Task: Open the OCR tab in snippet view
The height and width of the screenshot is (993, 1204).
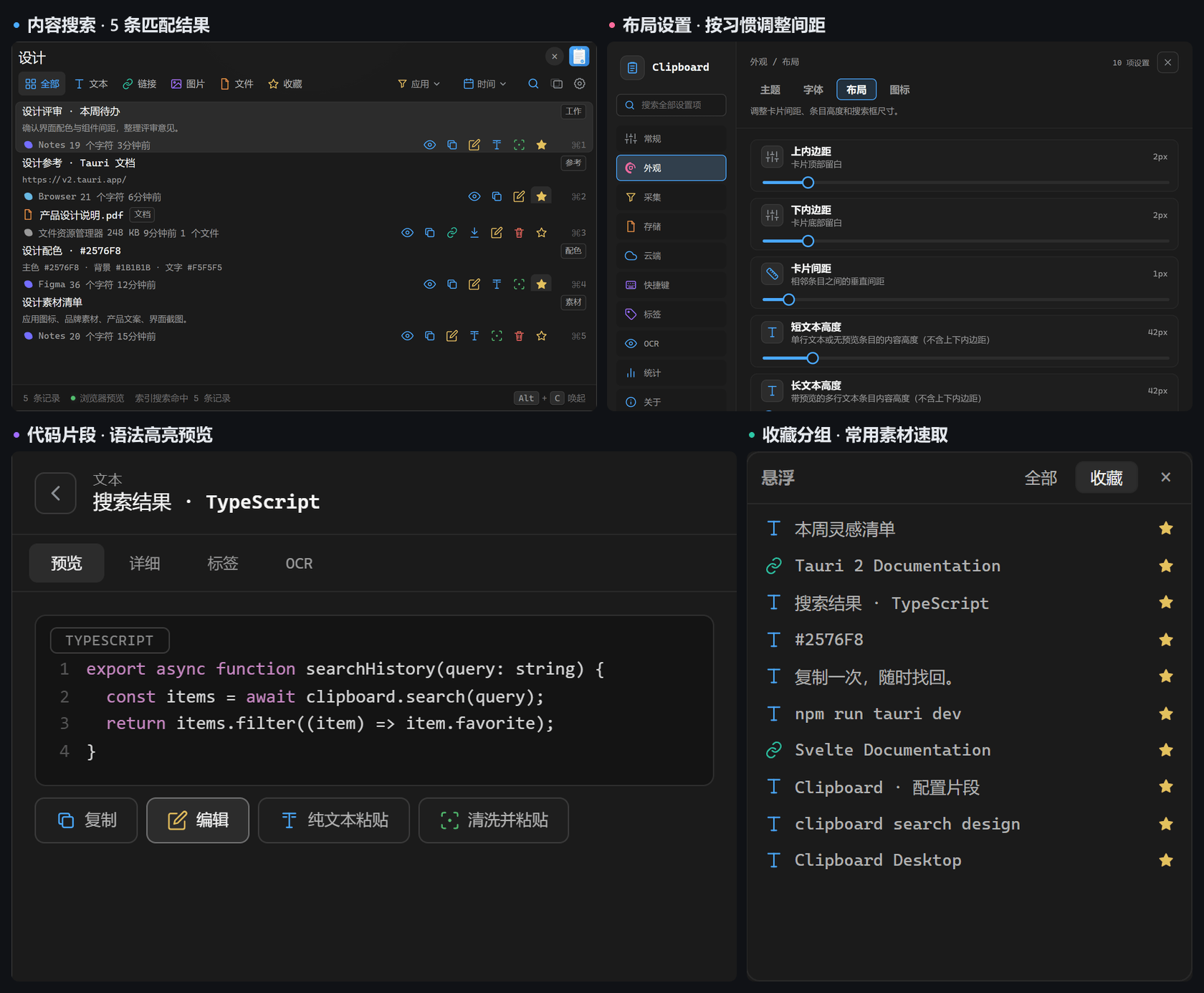Action: pos(299,563)
